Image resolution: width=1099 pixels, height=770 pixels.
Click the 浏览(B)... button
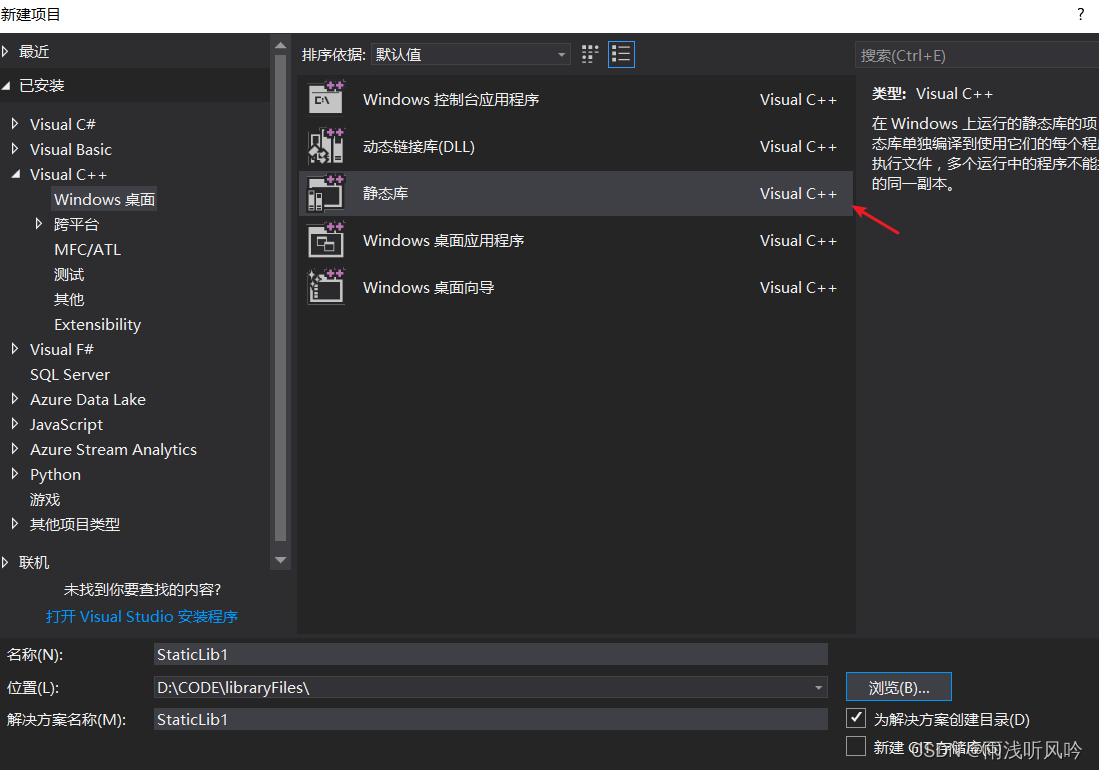[899, 687]
